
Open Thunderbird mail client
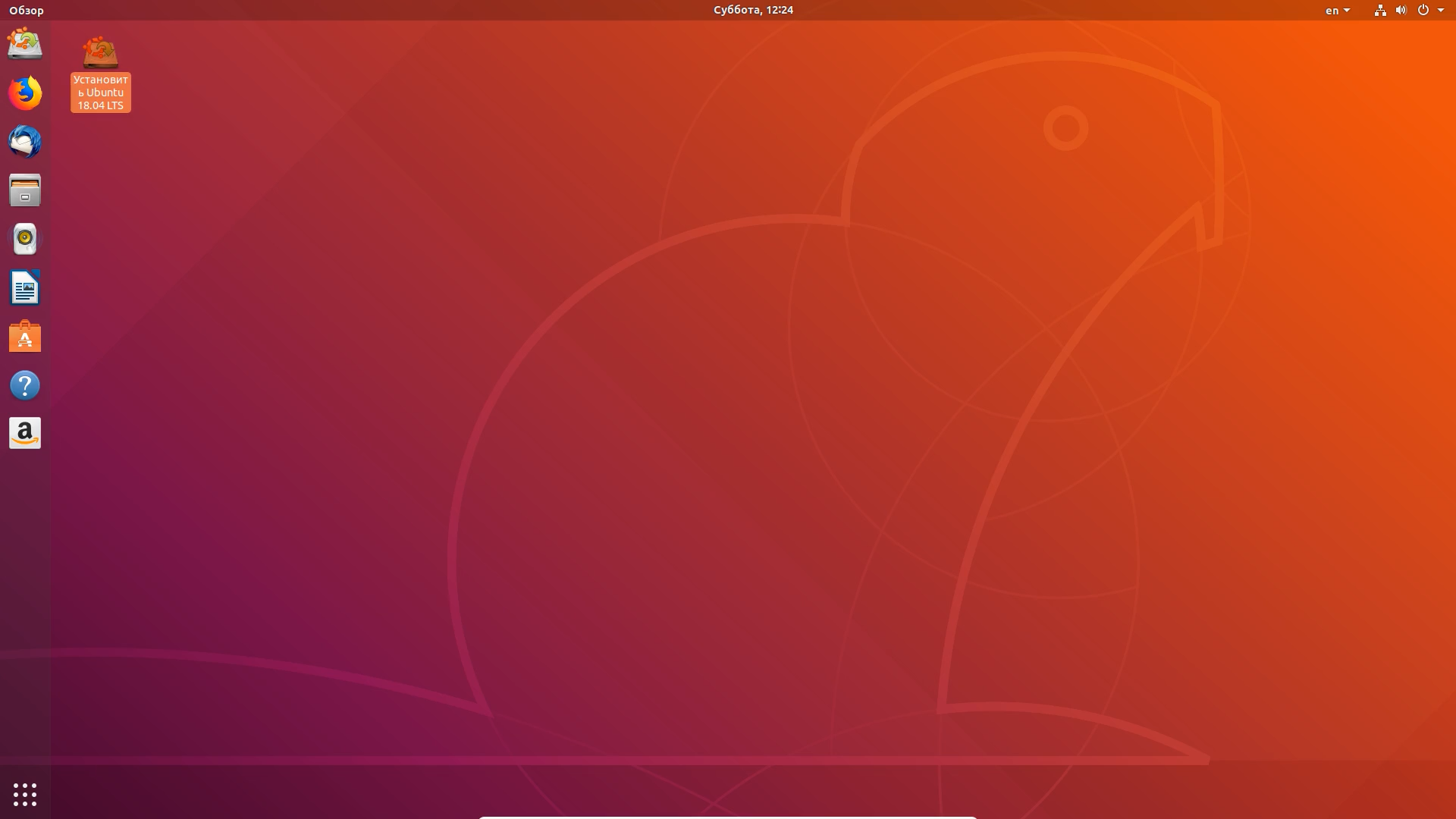25,141
